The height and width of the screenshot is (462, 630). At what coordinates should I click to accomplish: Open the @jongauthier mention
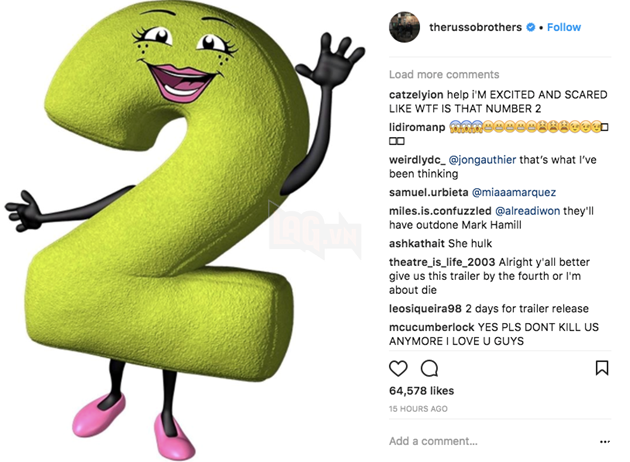(x=482, y=160)
